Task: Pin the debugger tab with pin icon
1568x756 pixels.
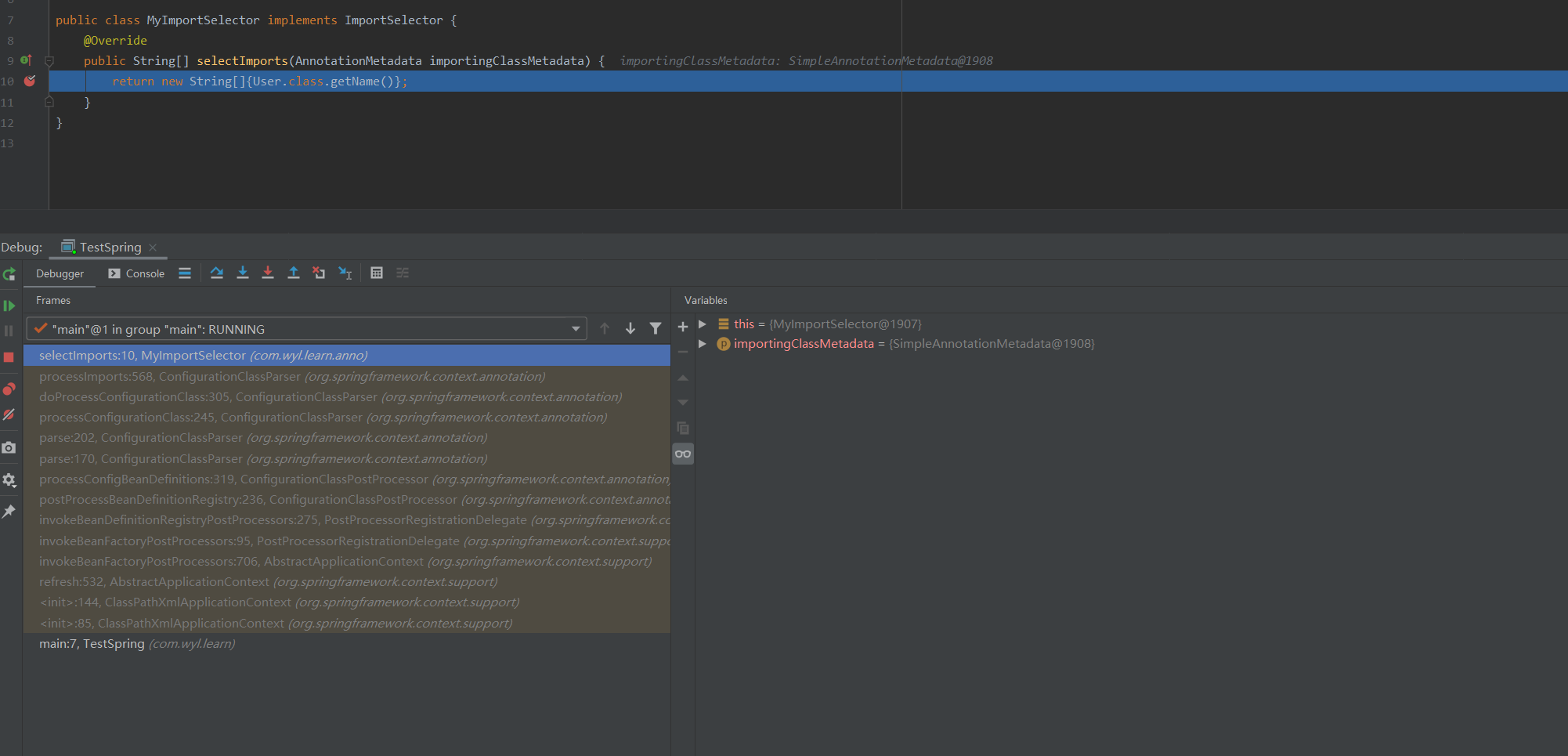Action: point(9,512)
